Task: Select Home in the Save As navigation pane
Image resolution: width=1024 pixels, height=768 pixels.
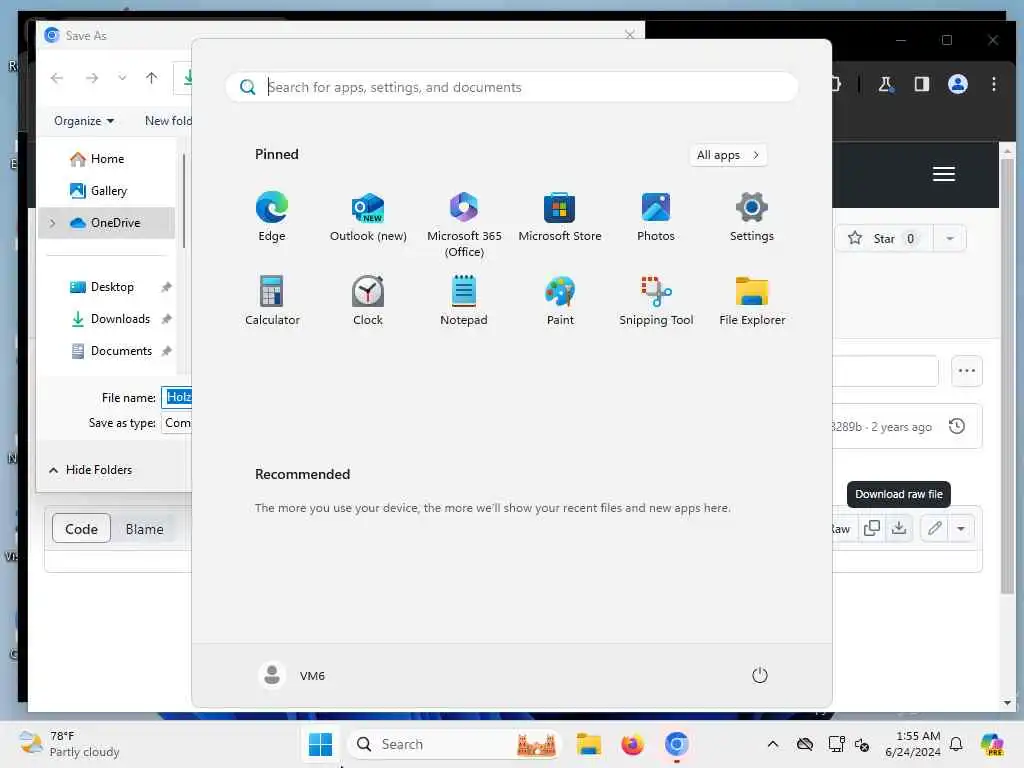Action: pyautogui.click(x=107, y=159)
